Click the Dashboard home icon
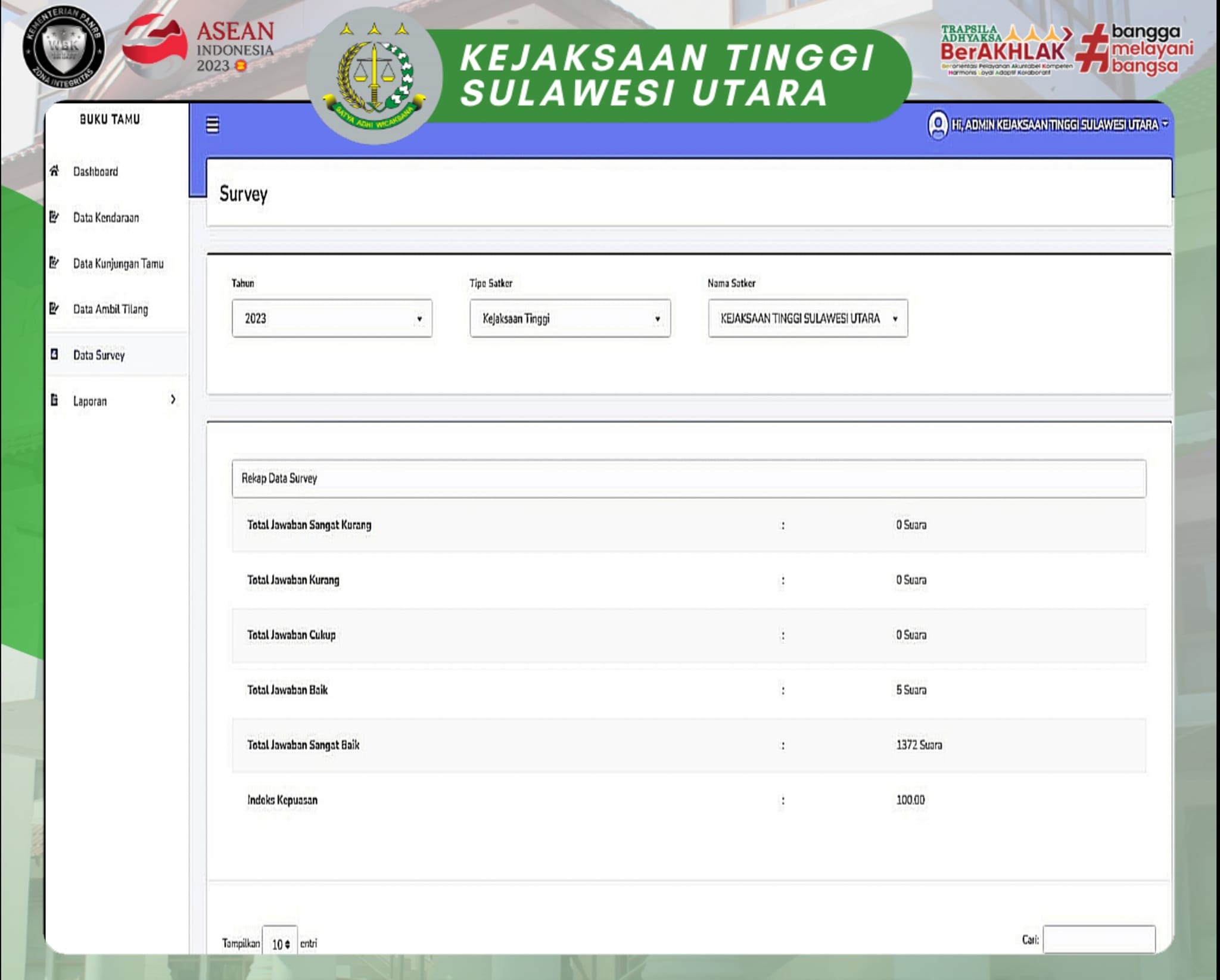The height and width of the screenshot is (980, 1220). (x=54, y=171)
